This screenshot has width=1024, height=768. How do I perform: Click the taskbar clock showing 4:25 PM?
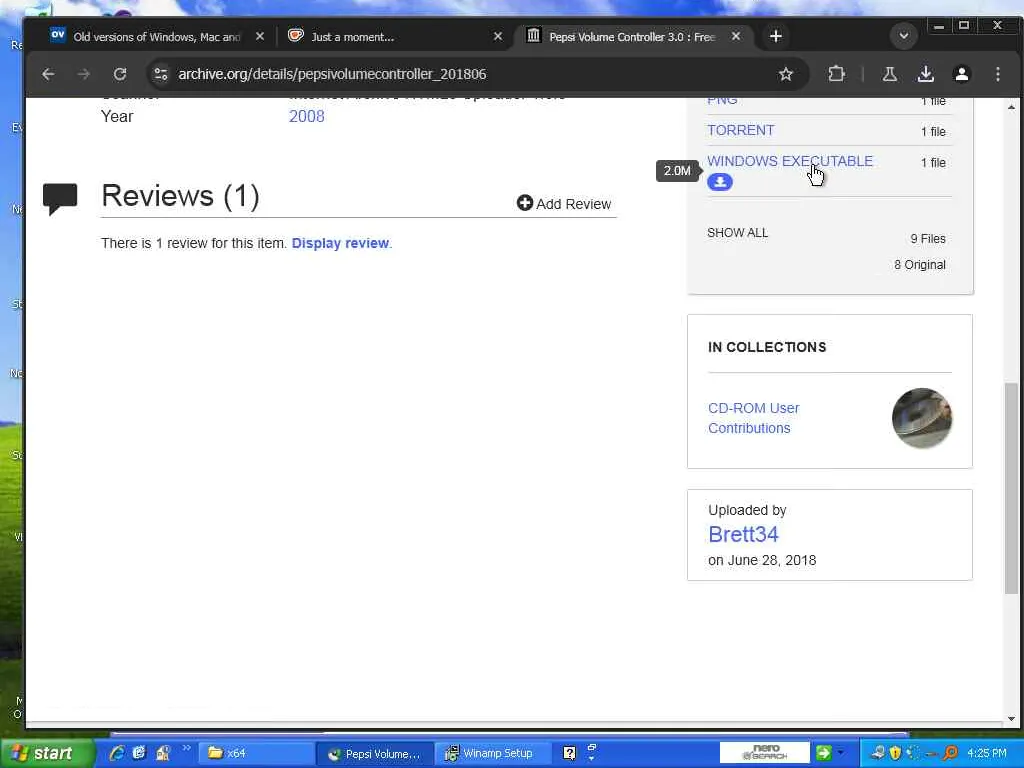coord(987,753)
